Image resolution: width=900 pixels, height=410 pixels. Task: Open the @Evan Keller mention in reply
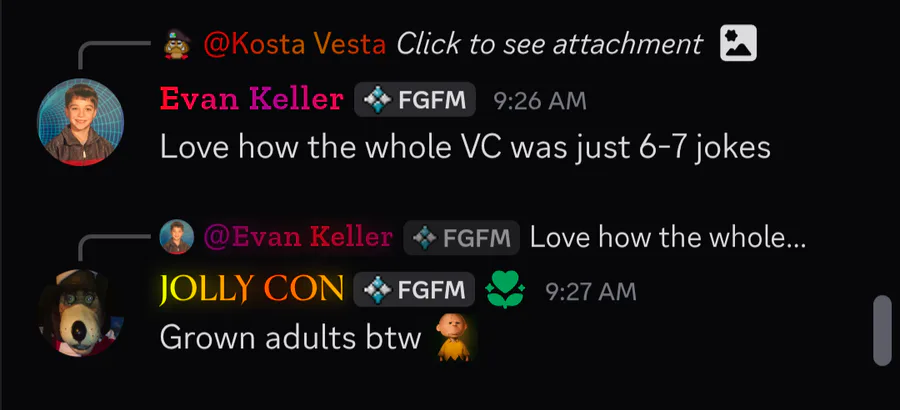pos(298,237)
